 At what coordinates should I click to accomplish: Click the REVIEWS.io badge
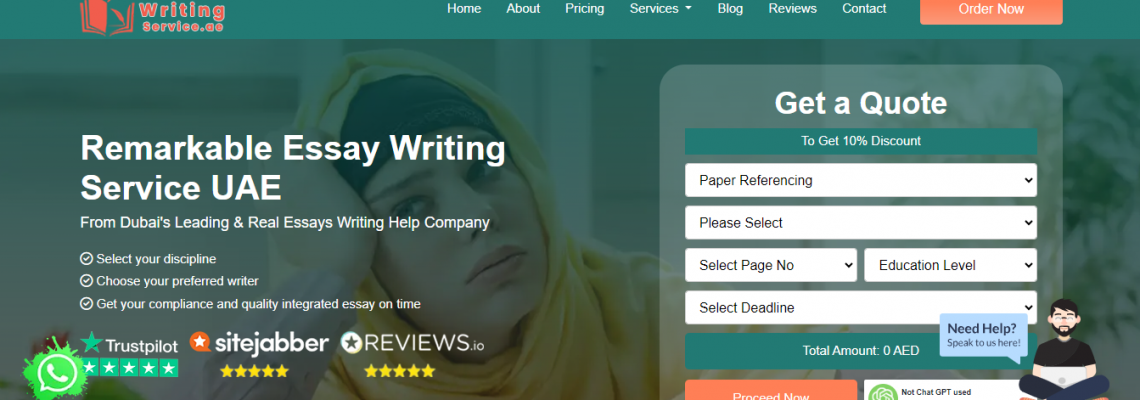point(412,343)
